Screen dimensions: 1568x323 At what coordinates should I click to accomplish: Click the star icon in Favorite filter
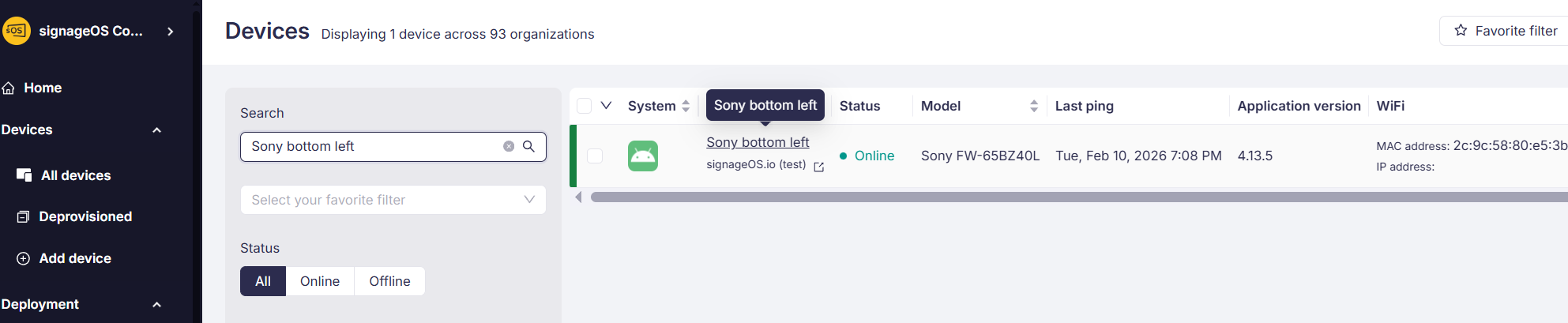1461,31
